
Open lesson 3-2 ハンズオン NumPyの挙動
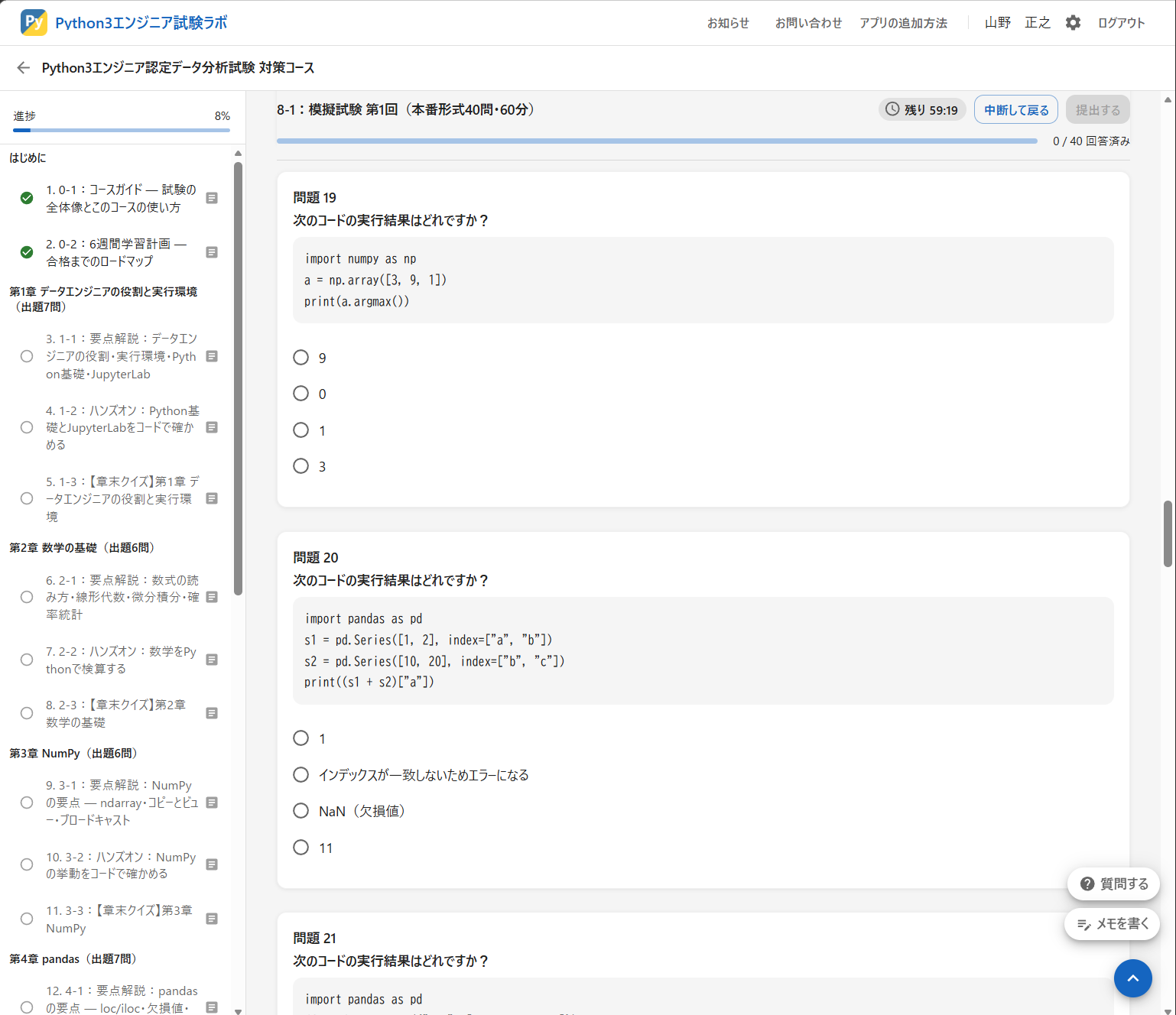[x=121, y=864]
